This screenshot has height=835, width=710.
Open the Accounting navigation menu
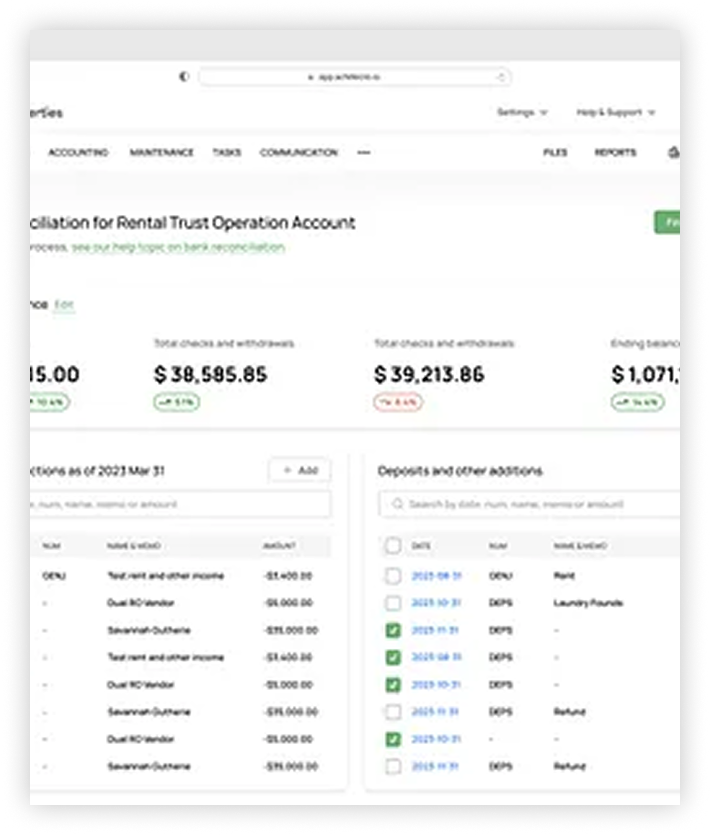[x=78, y=153]
